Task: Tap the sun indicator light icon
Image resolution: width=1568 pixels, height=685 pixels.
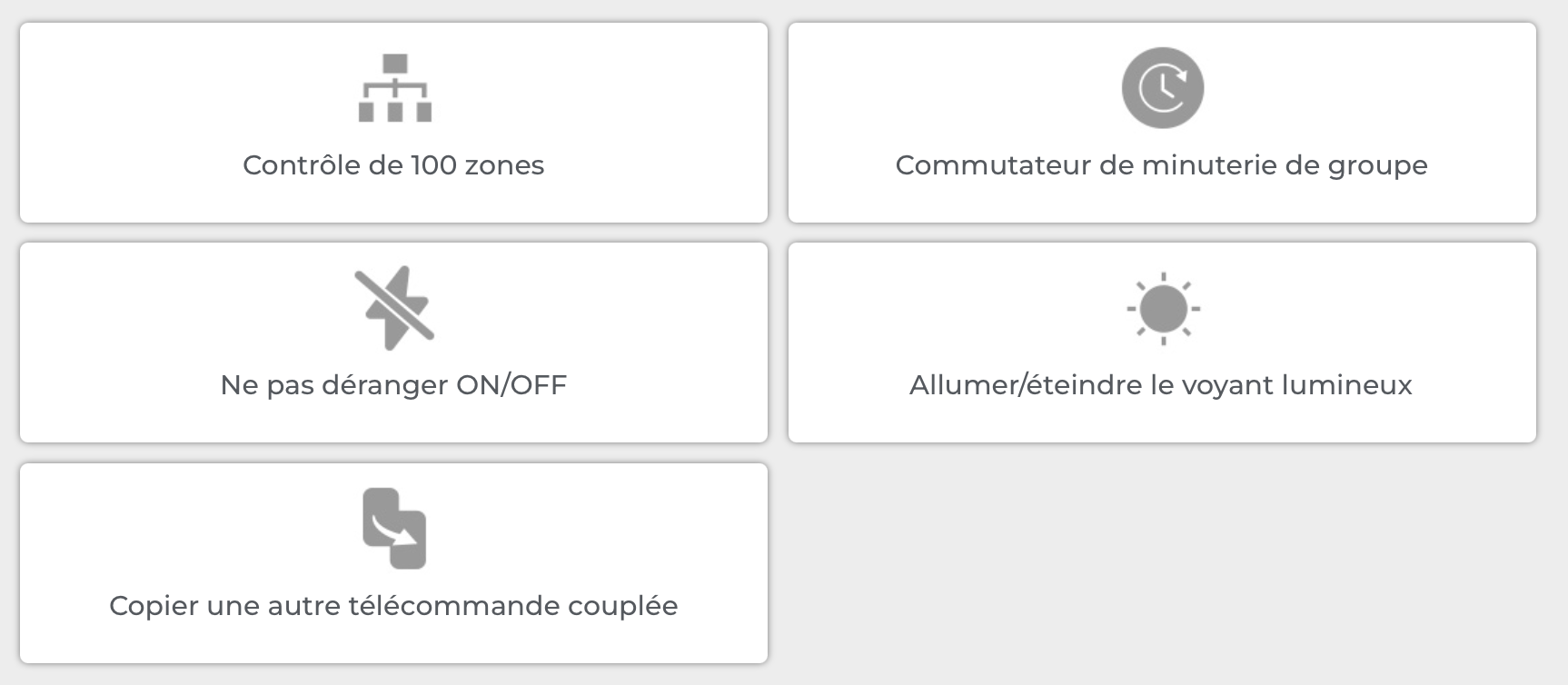Action: (1163, 309)
